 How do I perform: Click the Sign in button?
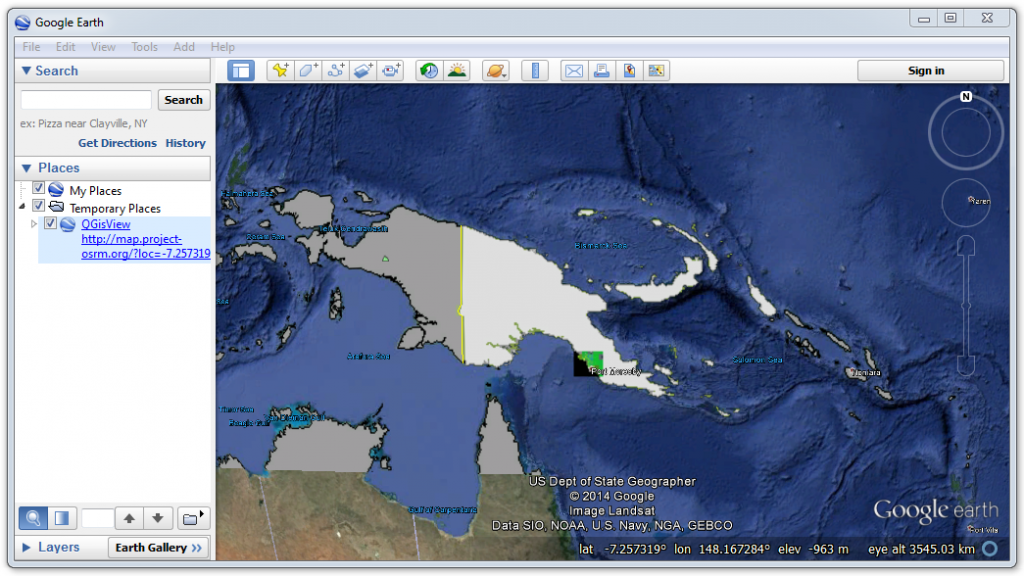(930, 71)
